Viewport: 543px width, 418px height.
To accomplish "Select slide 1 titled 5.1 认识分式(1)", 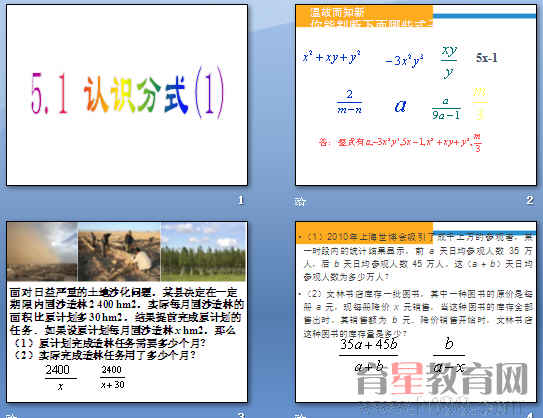I will [127, 95].
